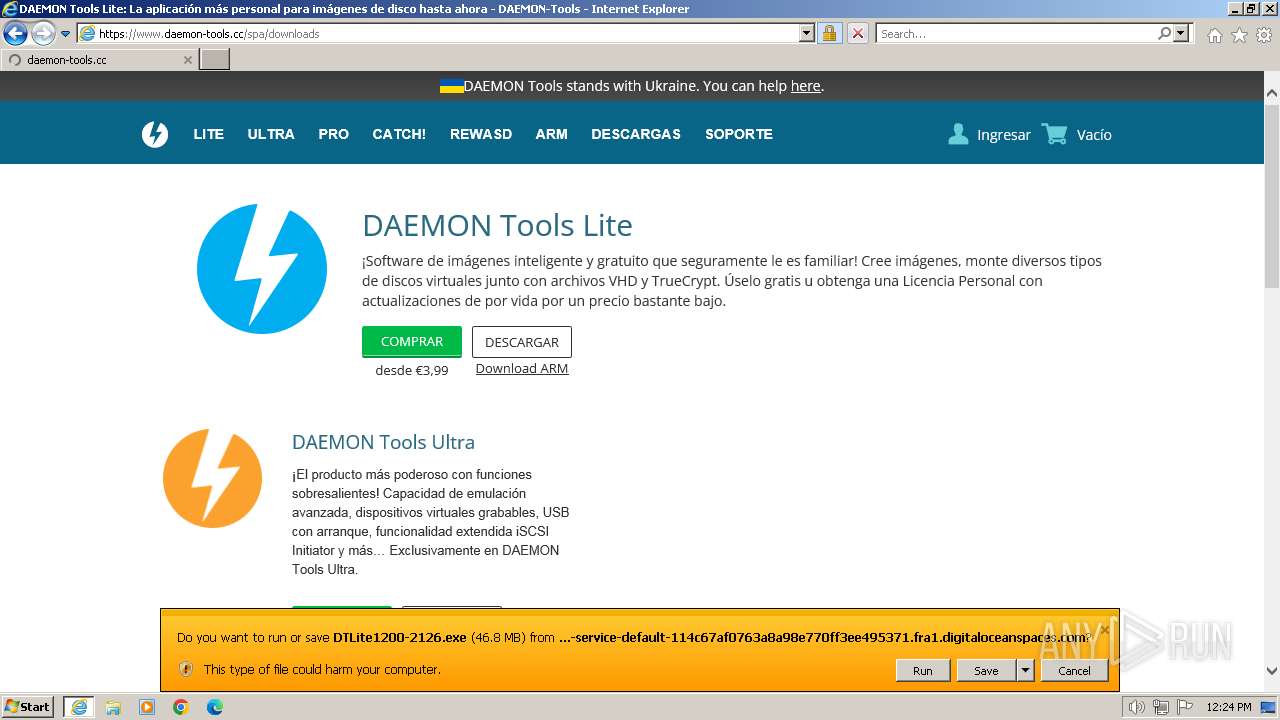The image size is (1280, 720).
Task: Click the user profile icon beside Ingresar
Action: 958,134
